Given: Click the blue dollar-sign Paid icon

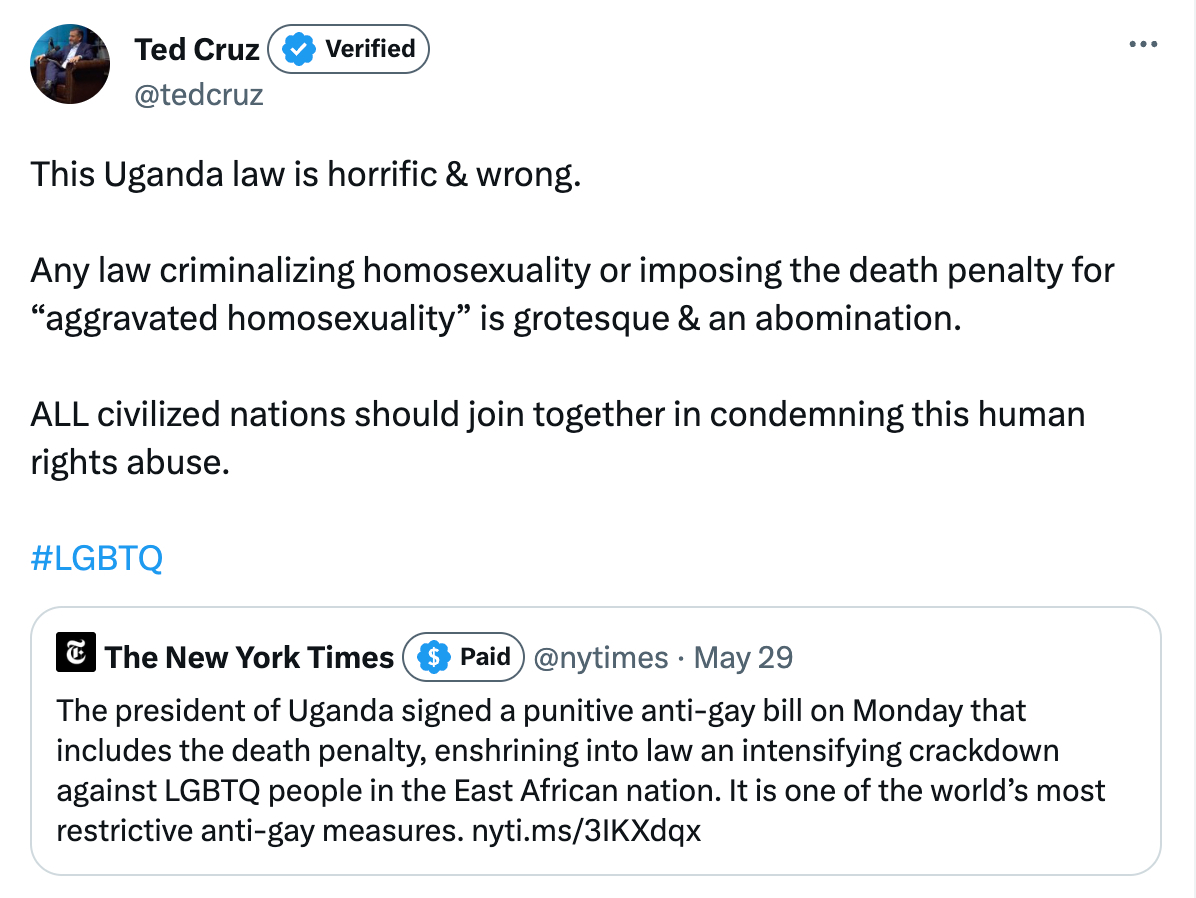Looking at the screenshot, I should (433, 657).
